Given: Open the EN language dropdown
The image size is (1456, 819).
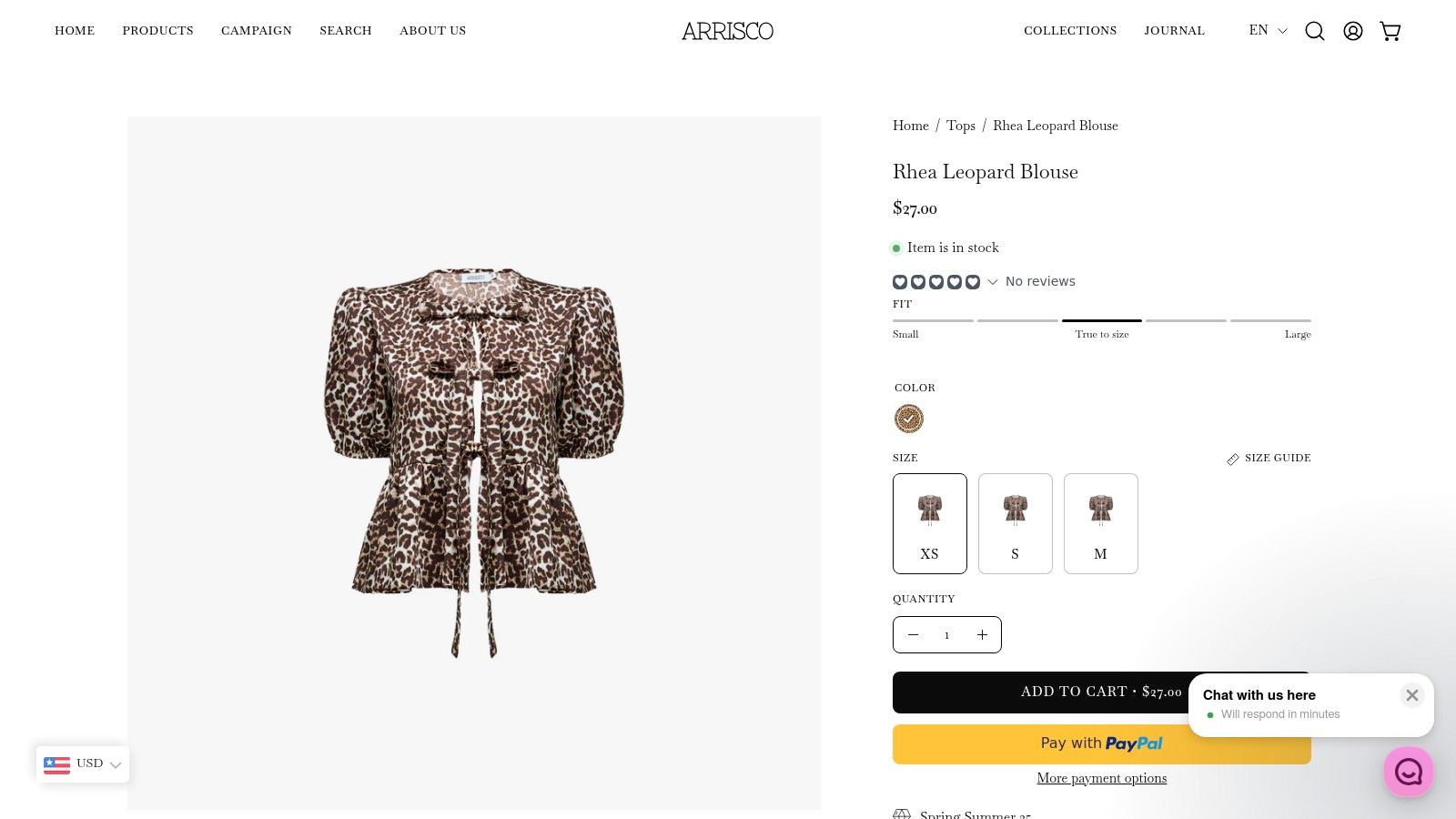Looking at the screenshot, I should click(x=1266, y=30).
